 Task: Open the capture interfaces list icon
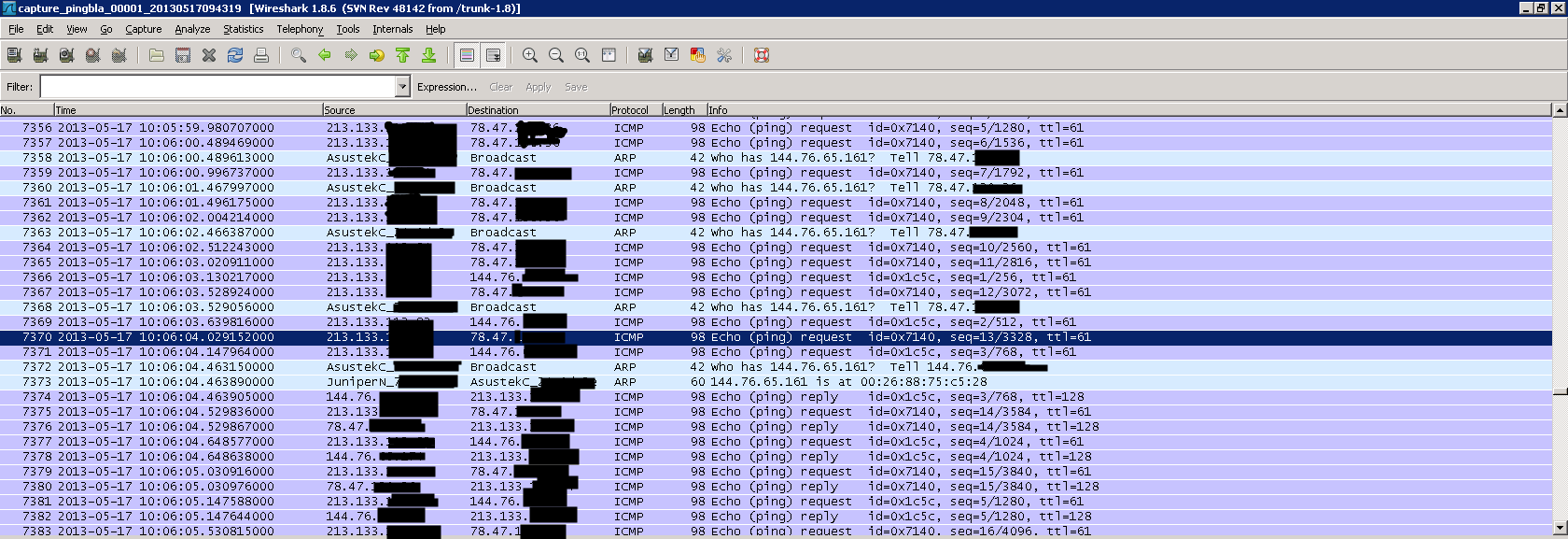tap(14, 56)
